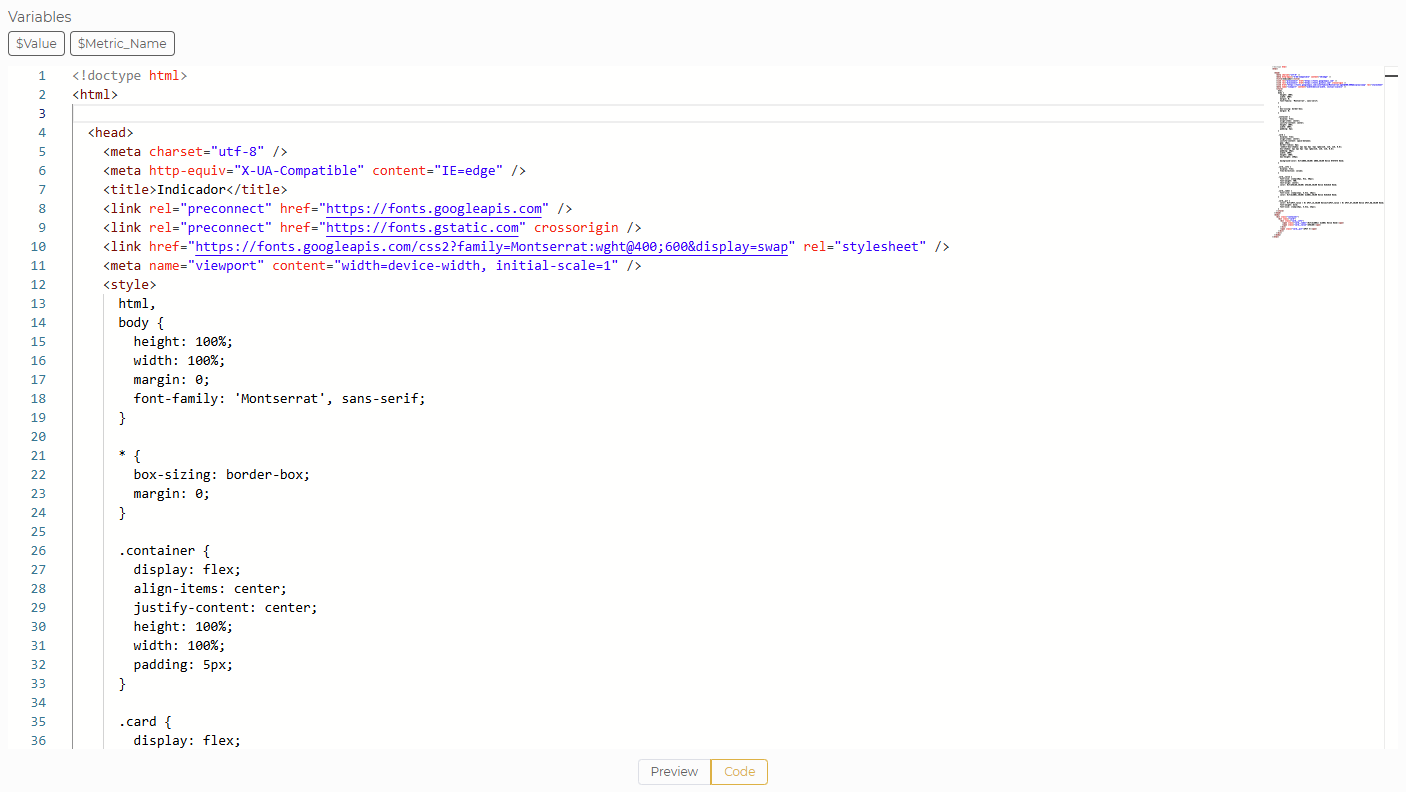Open the fonts.gstatic.com link
This screenshot has height=792, width=1406.
(421, 227)
